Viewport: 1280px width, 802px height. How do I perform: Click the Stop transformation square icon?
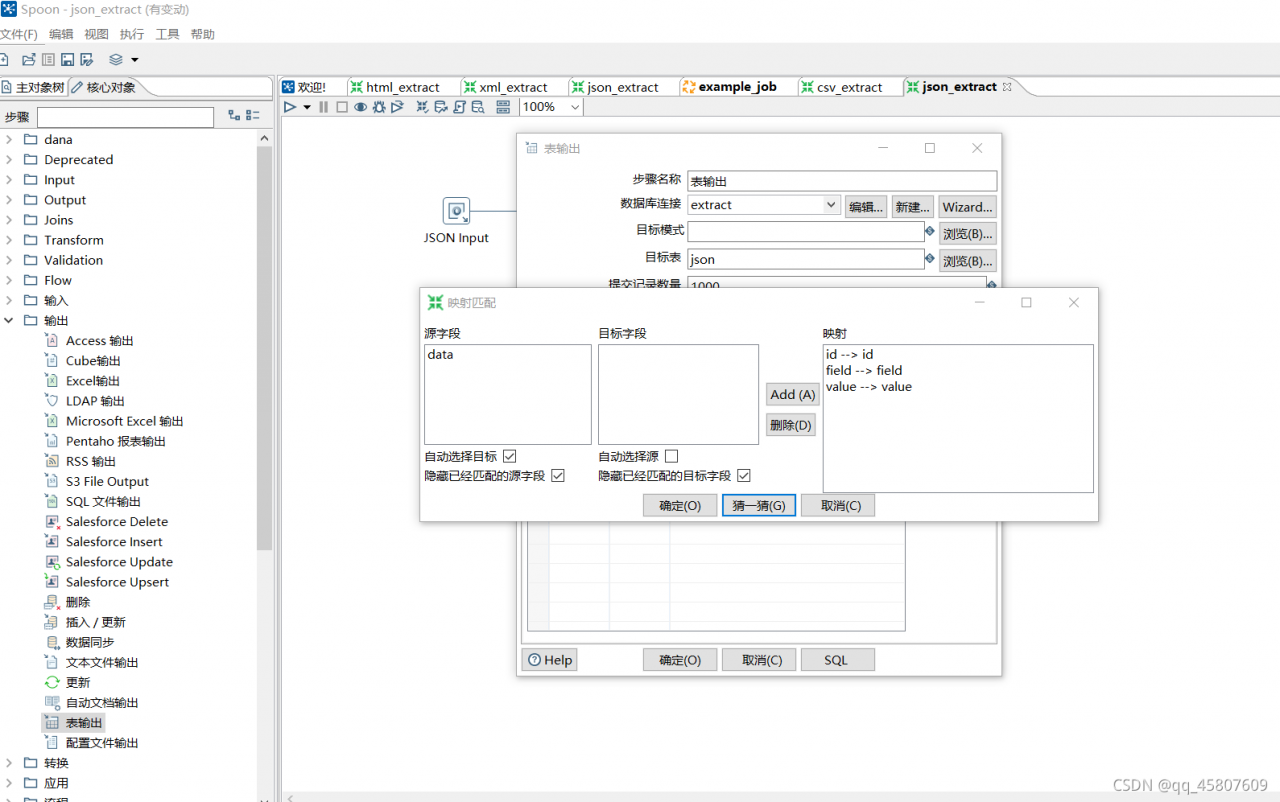tap(342, 107)
